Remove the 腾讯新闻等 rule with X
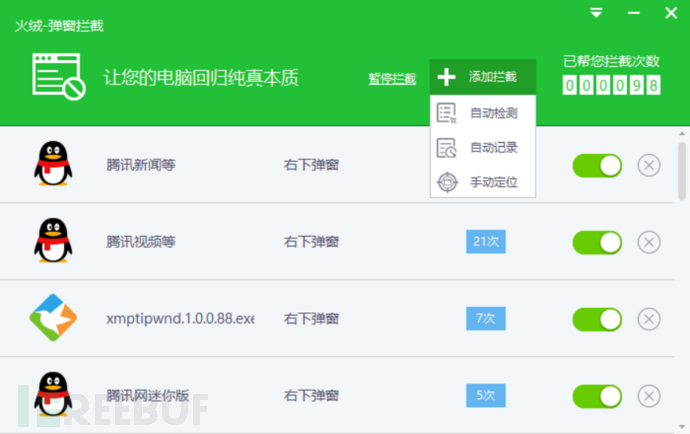Viewport: 690px width, 434px height. (649, 166)
